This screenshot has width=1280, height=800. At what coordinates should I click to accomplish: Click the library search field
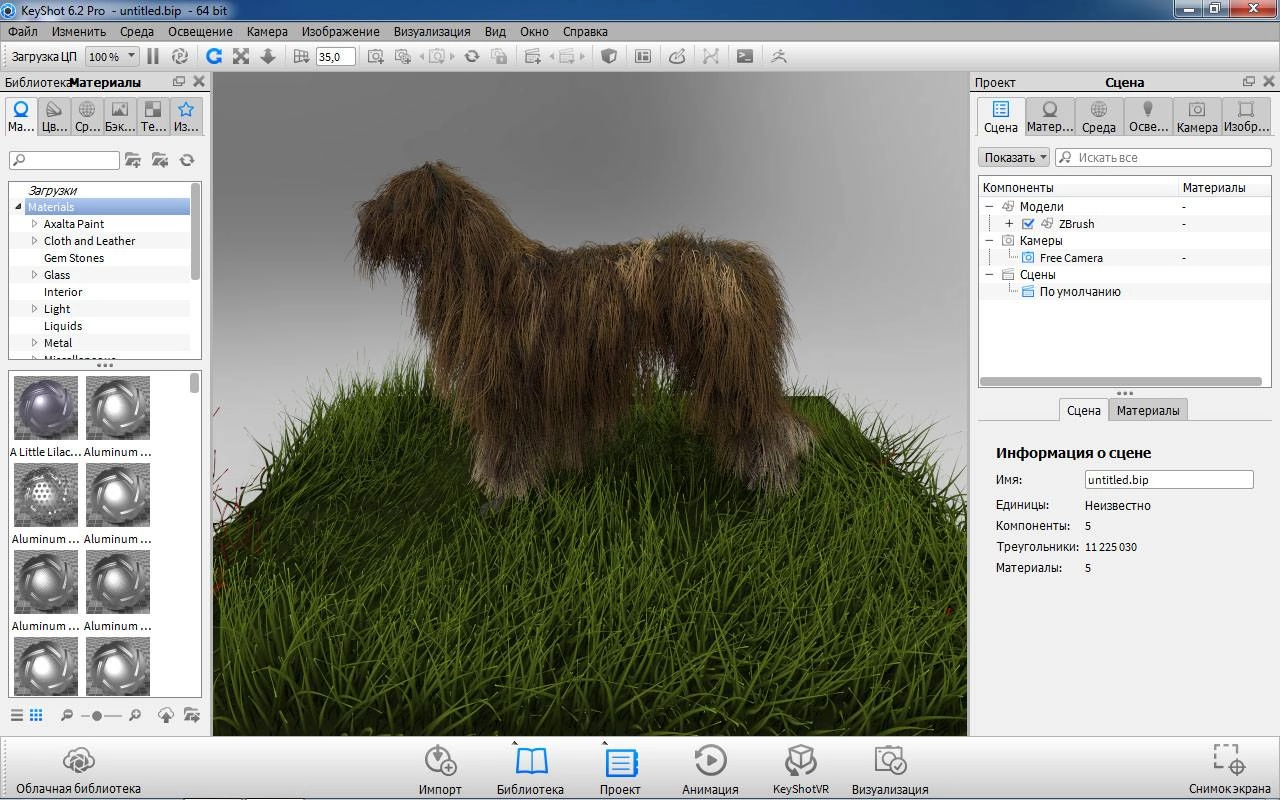pyautogui.click(x=65, y=160)
